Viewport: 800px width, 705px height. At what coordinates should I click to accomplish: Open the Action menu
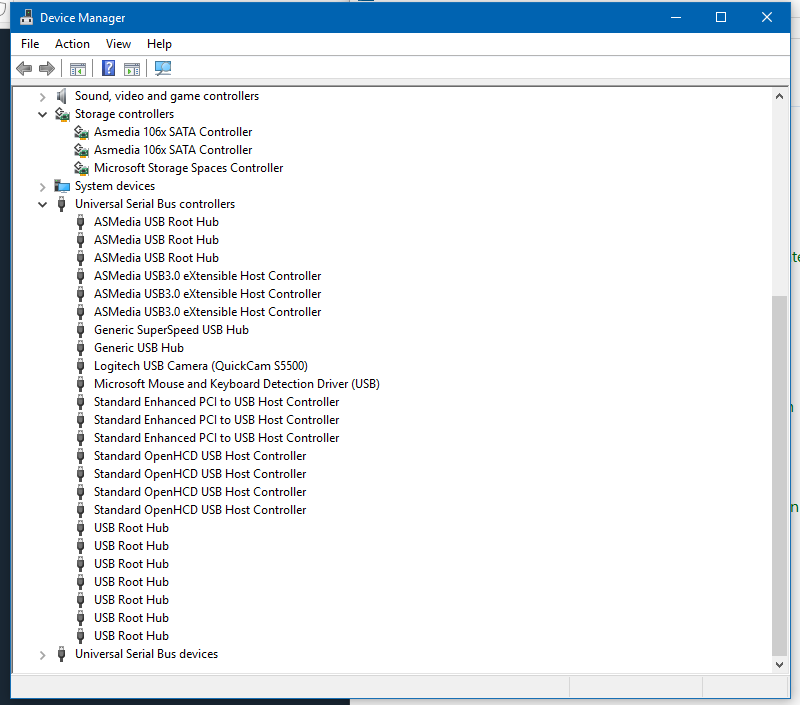[72, 44]
